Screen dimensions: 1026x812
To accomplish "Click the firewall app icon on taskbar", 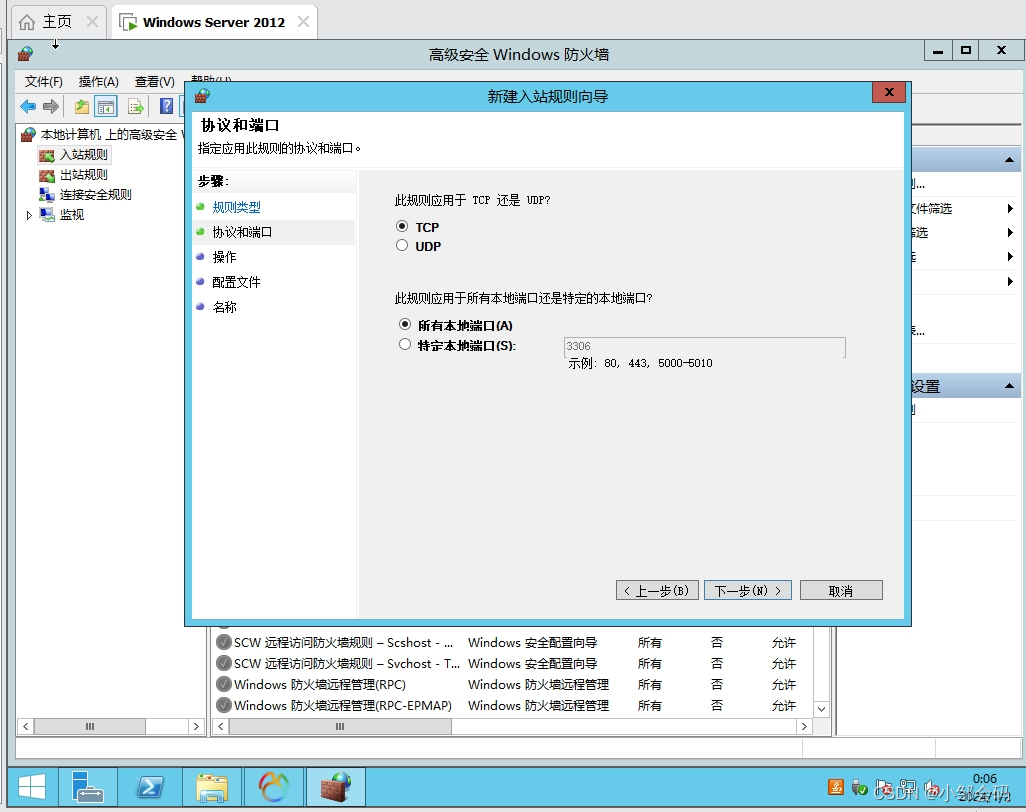I will point(336,786).
